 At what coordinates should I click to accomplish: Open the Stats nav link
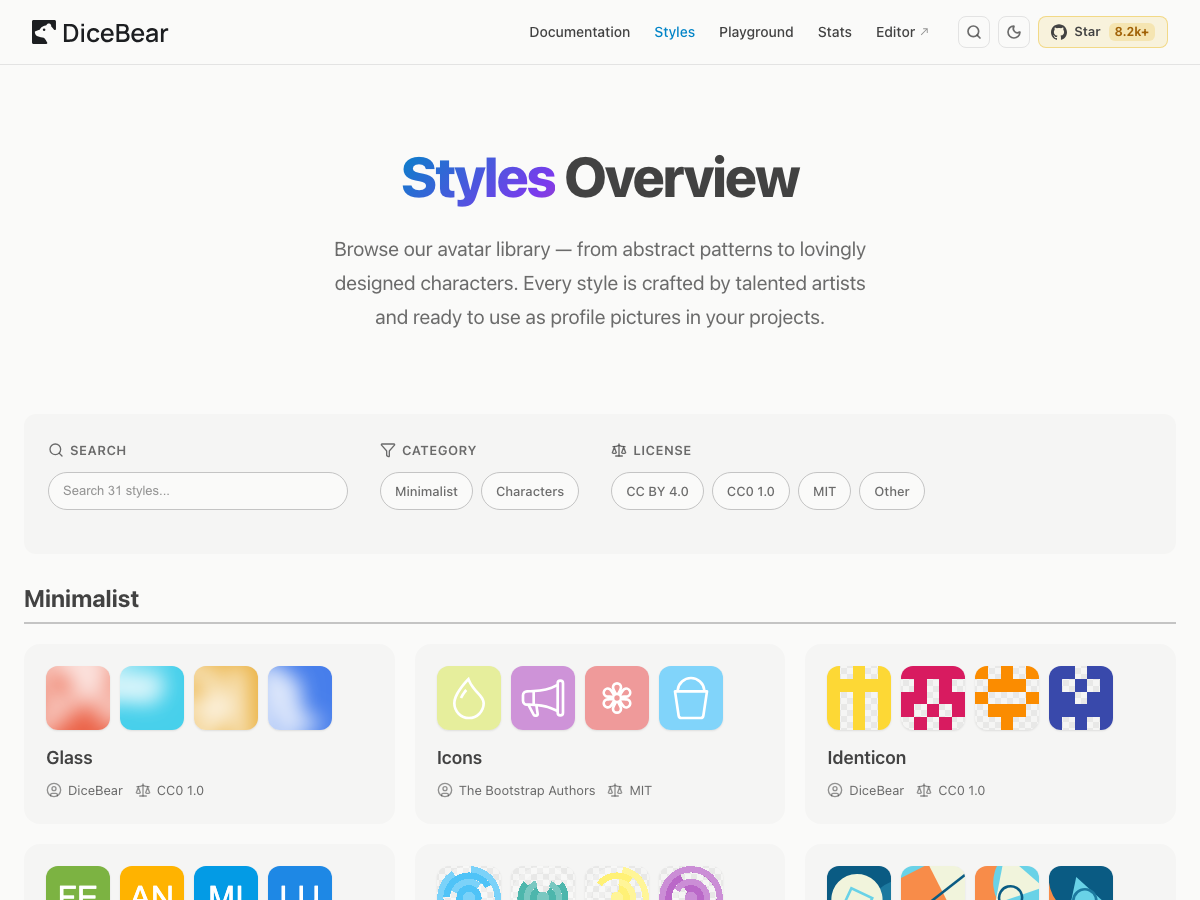[x=835, y=32]
